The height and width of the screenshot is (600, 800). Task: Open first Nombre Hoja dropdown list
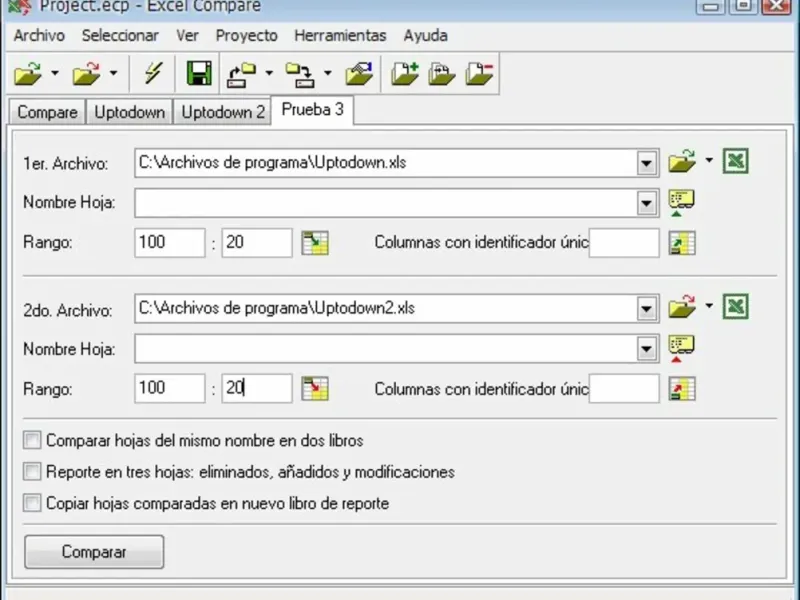coord(646,203)
